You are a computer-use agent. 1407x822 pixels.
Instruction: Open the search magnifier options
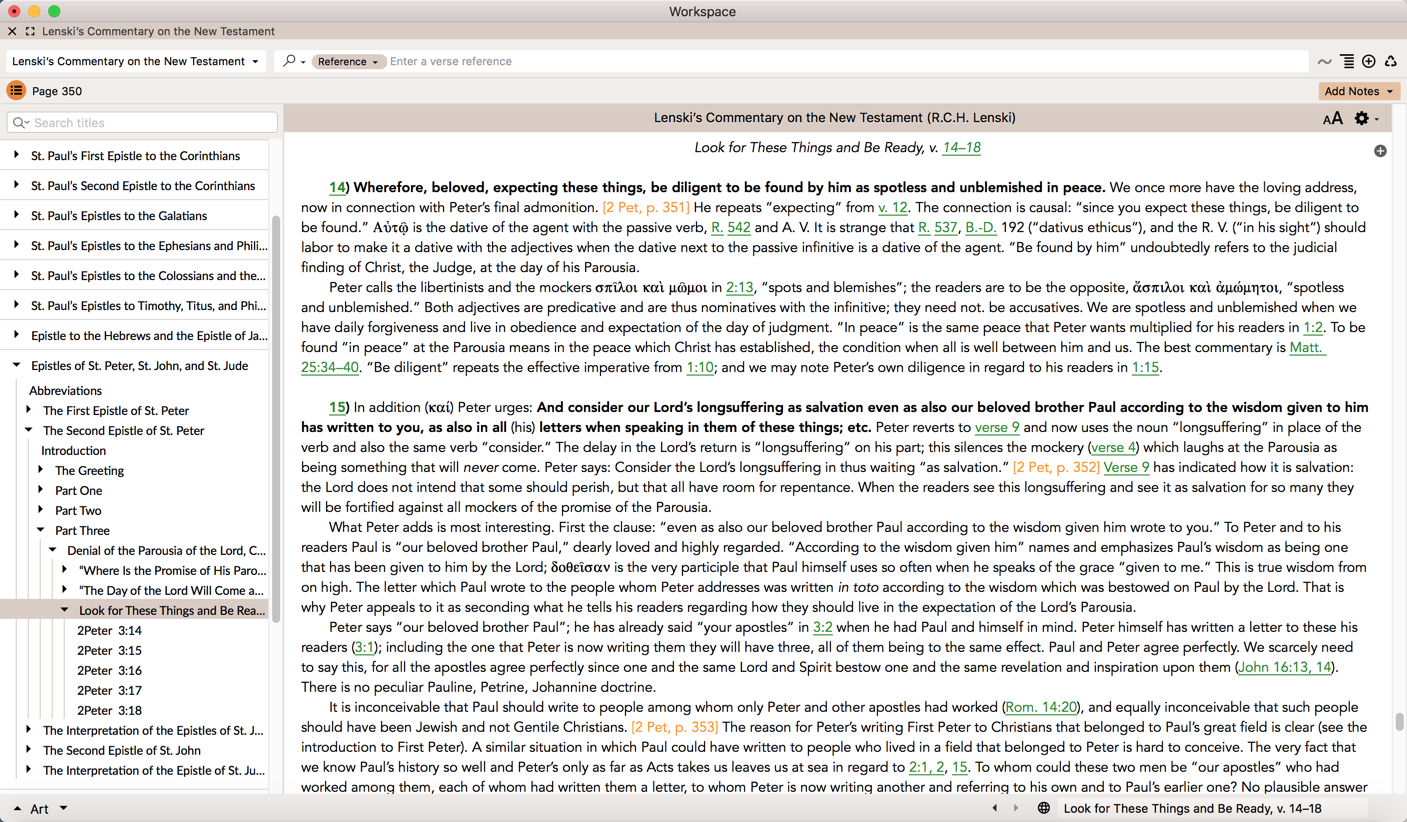(x=293, y=61)
